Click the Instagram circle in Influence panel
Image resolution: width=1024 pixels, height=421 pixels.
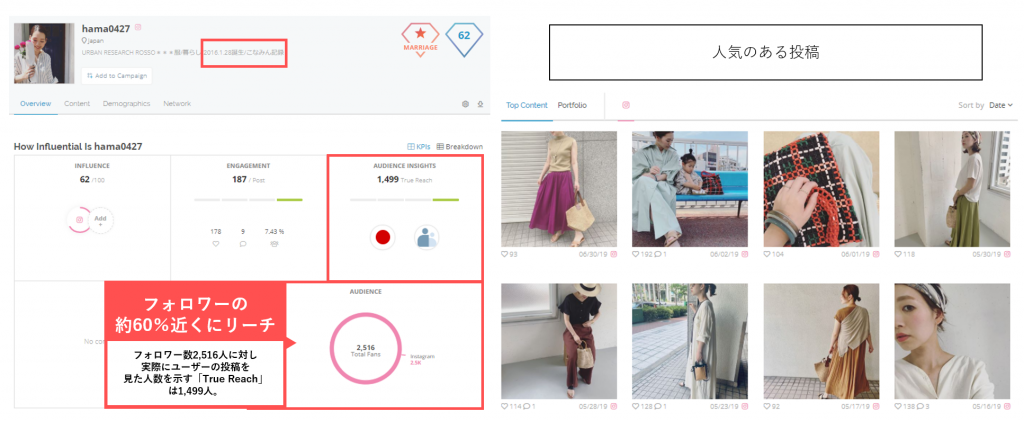point(79,220)
